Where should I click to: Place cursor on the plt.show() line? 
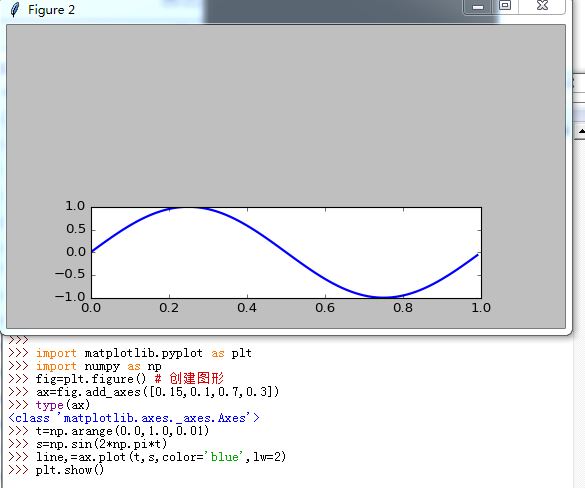70,470
